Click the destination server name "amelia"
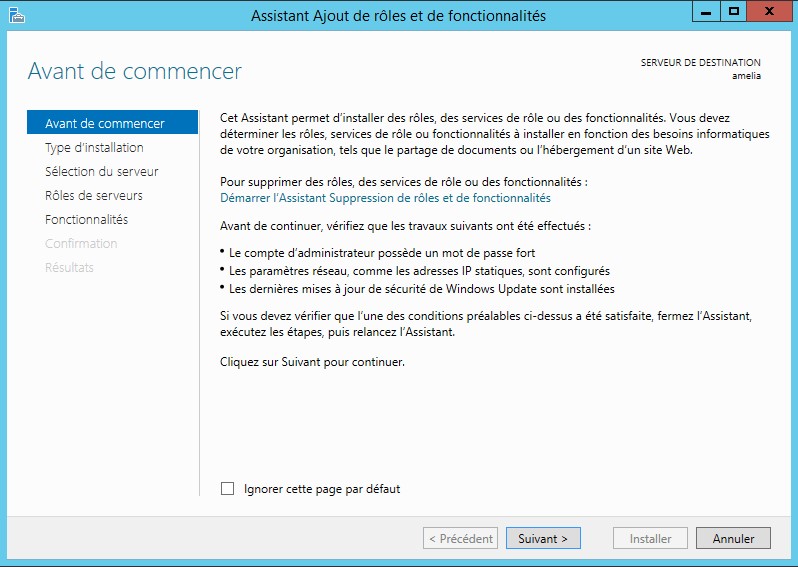This screenshot has height=567, width=798. pos(746,75)
